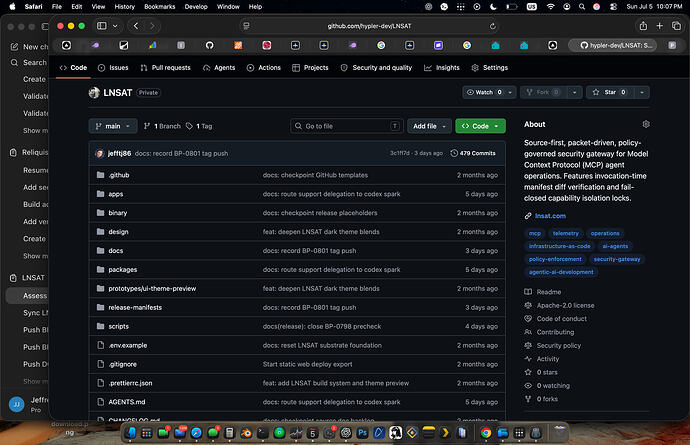Expand the Fork options arrow
The image size is (690, 445).
(574, 92)
